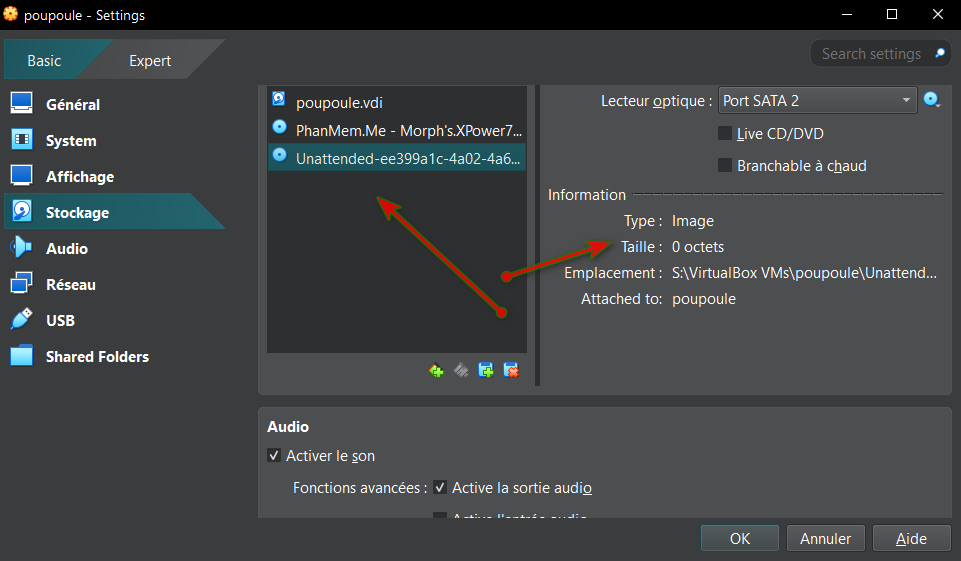Image resolution: width=961 pixels, height=561 pixels.
Task: Open the Audio settings section
Action: click(67, 249)
